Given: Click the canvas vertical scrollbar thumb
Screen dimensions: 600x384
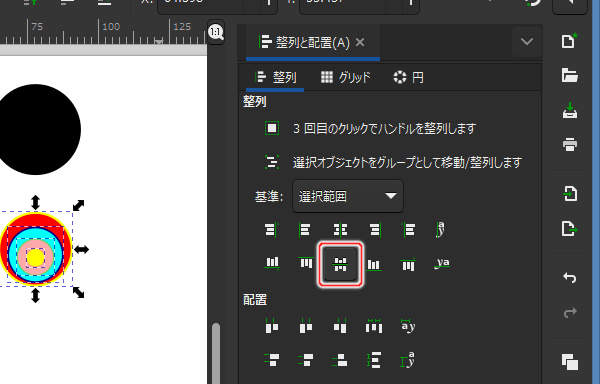Looking at the screenshot, I should click(x=216, y=353).
